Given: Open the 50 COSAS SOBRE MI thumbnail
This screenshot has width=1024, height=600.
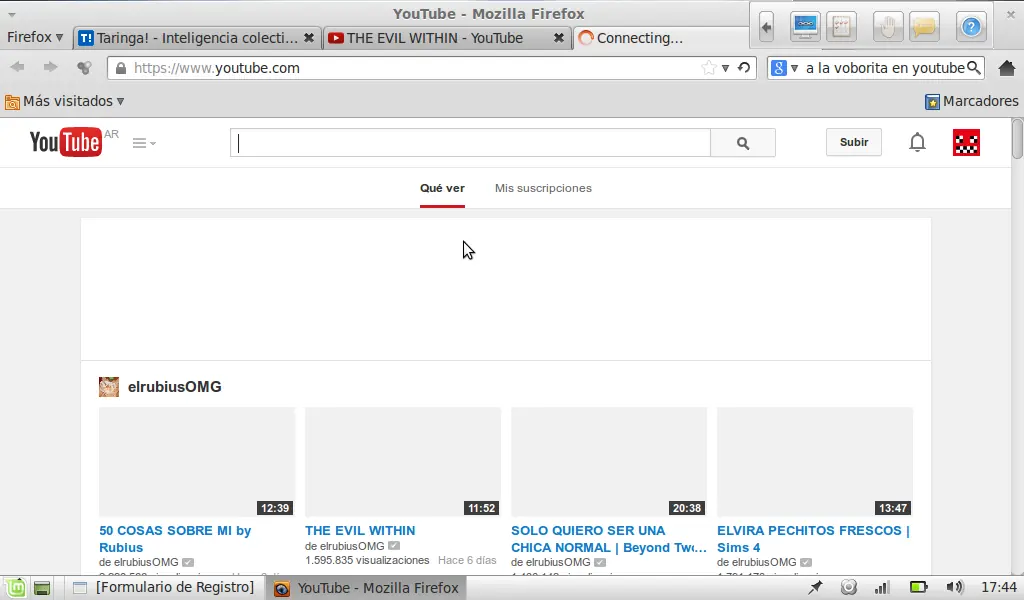Looking at the screenshot, I should click(x=197, y=462).
